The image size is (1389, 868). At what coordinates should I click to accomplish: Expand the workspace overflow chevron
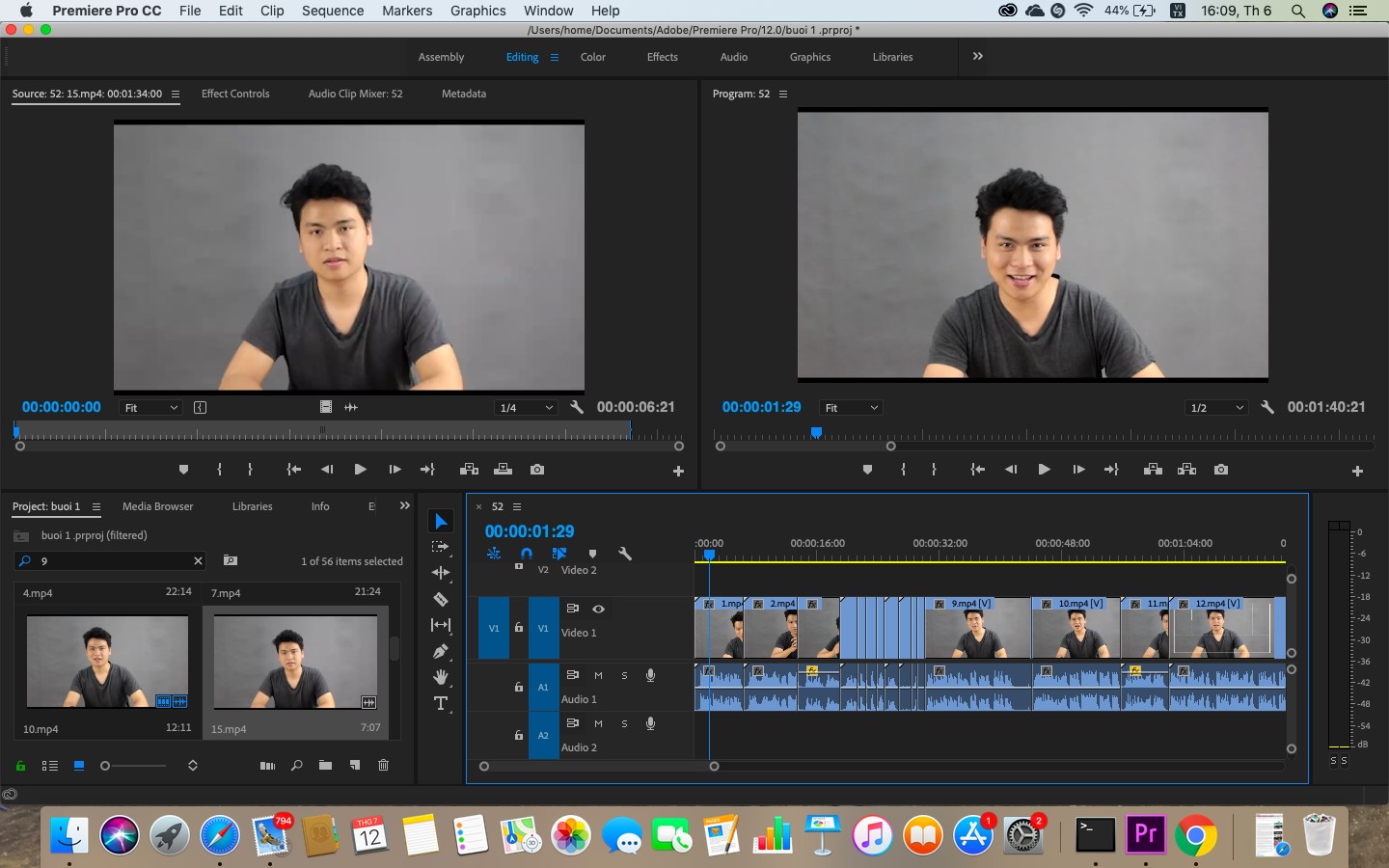coord(978,56)
